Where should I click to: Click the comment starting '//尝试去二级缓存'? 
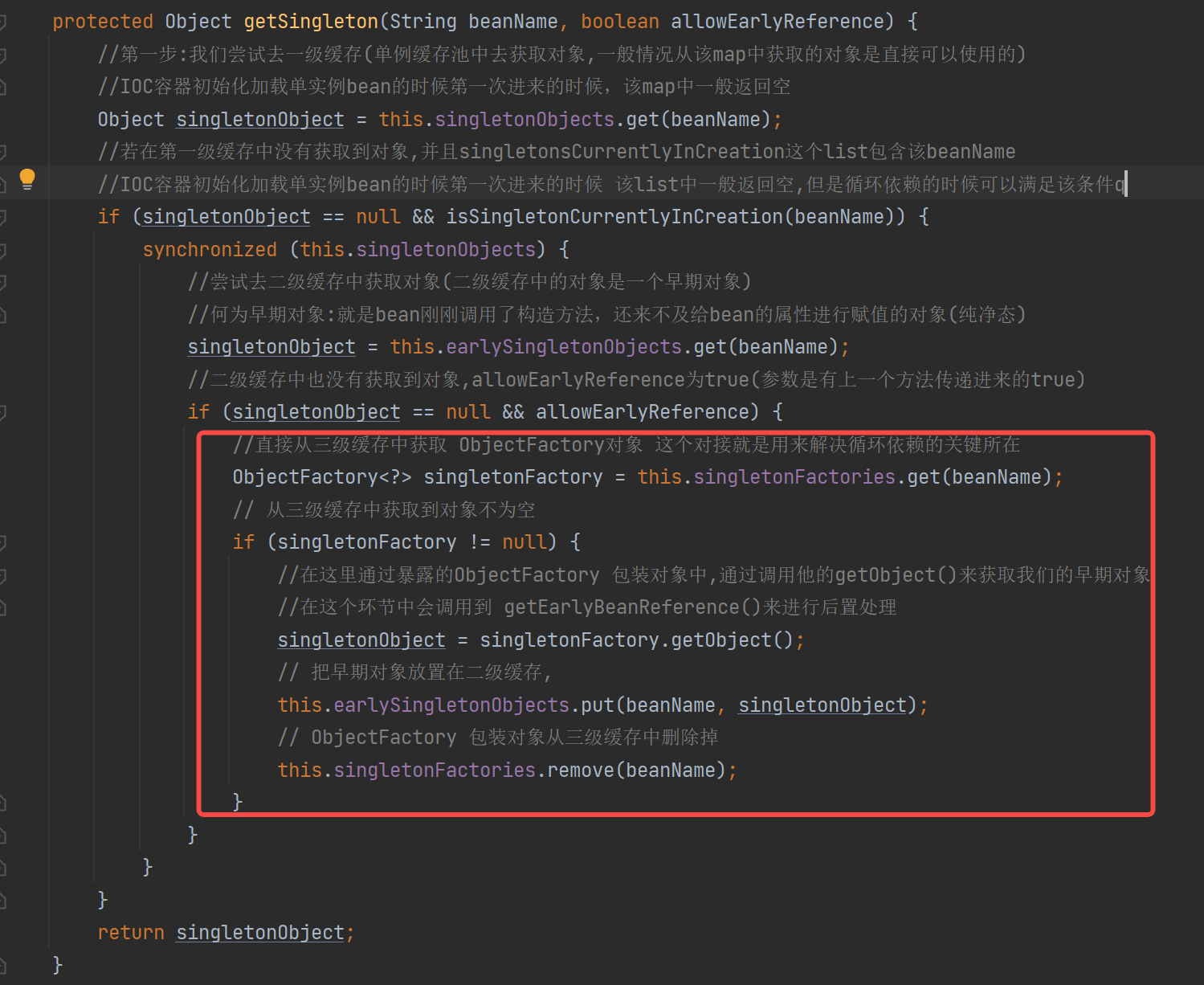(469, 282)
